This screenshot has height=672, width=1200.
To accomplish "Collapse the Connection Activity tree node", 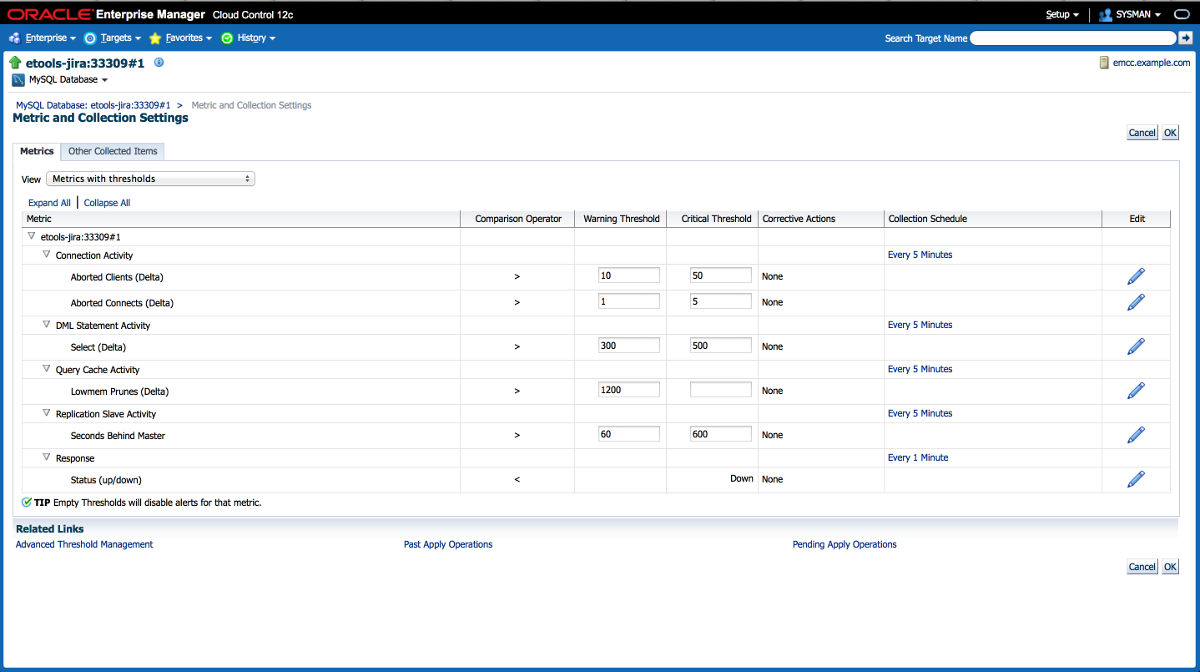I will point(46,255).
